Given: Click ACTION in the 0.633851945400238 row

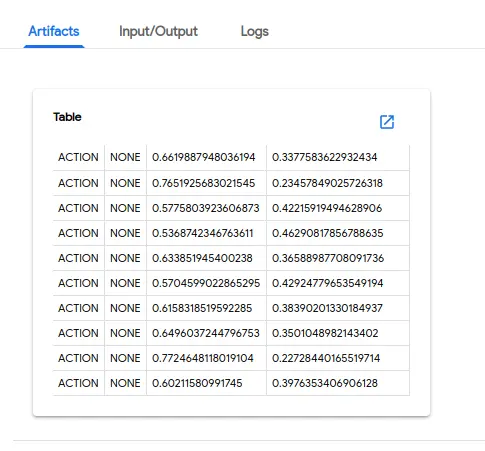Looking at the screenshot, I should (x=78, y=258).
